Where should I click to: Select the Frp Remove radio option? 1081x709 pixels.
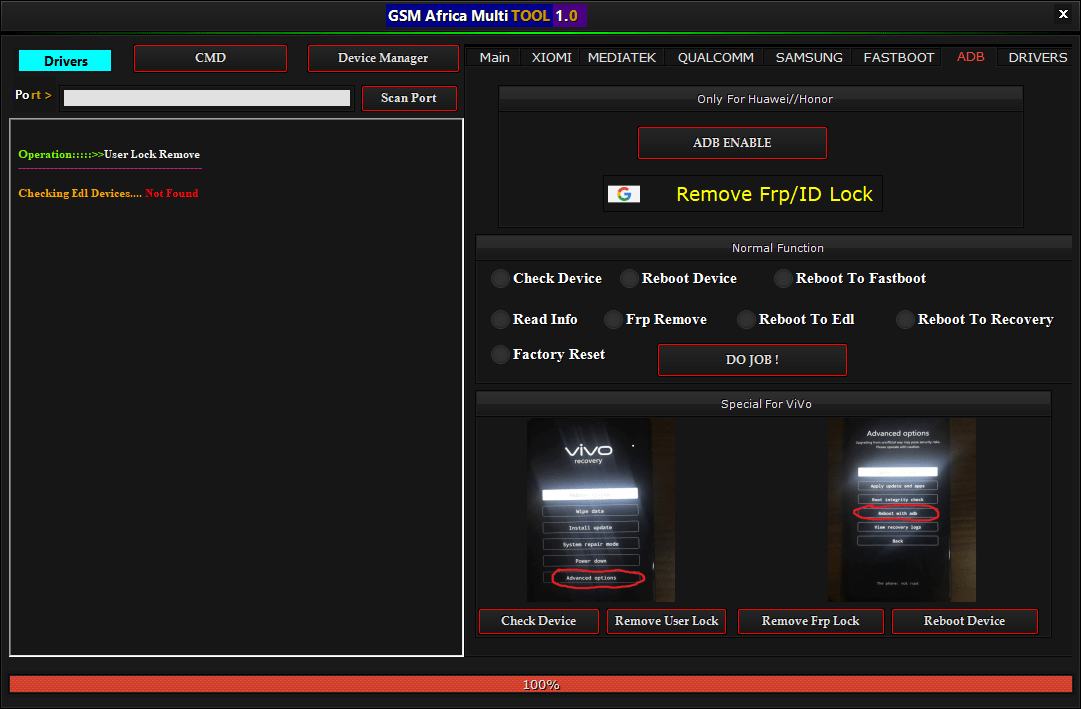[611, 319]
